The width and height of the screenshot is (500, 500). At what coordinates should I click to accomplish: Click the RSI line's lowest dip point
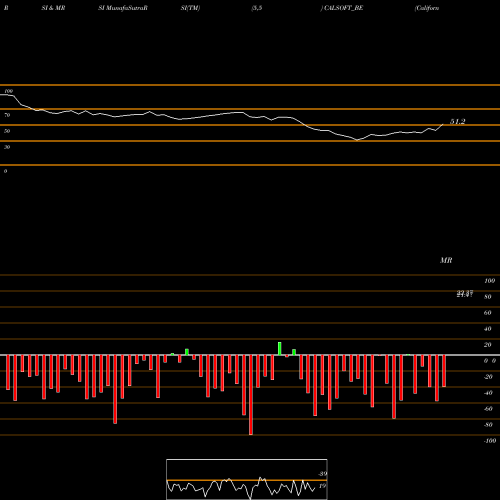pyautogui.click(x=357, y=140)
